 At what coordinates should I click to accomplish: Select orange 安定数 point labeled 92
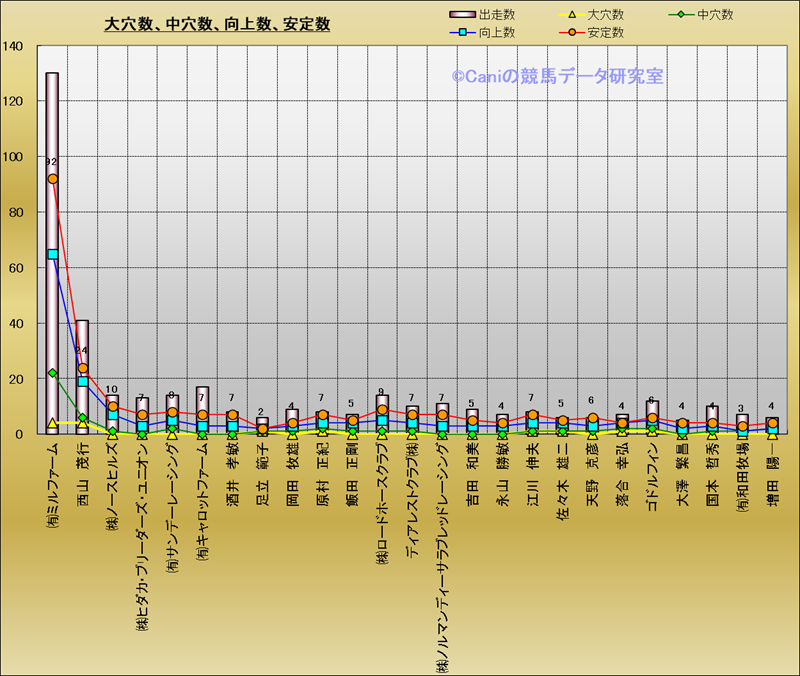pos(52,179)
